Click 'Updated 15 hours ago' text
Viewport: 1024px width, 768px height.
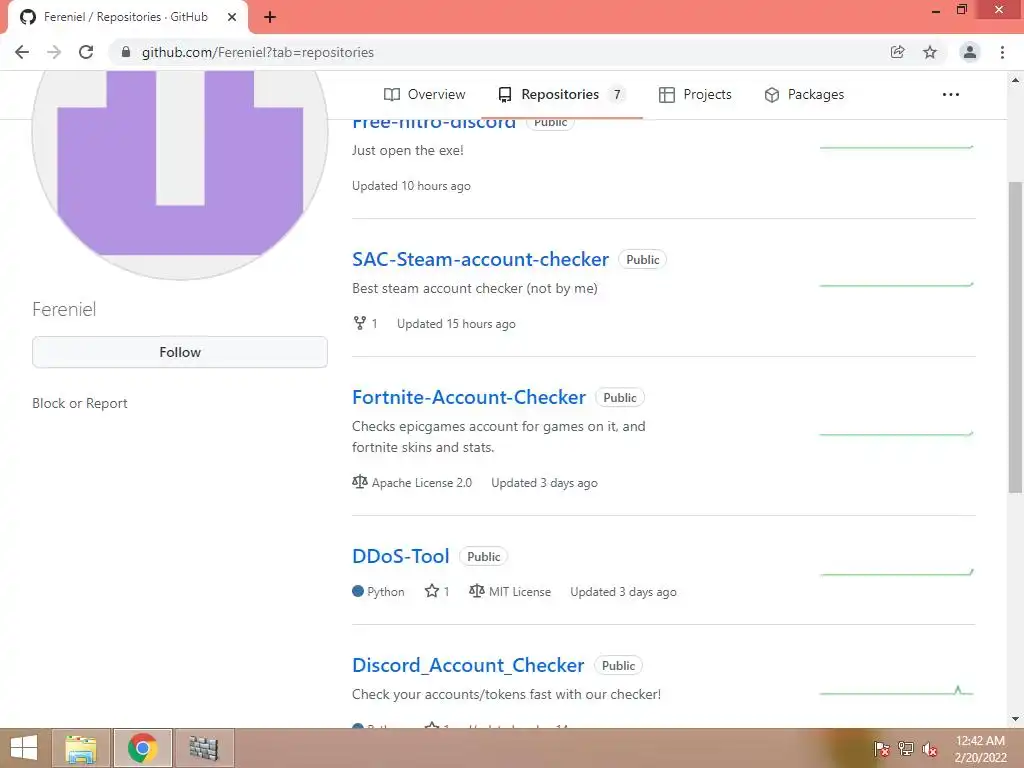pyautogui.click(x=456, y=324)
